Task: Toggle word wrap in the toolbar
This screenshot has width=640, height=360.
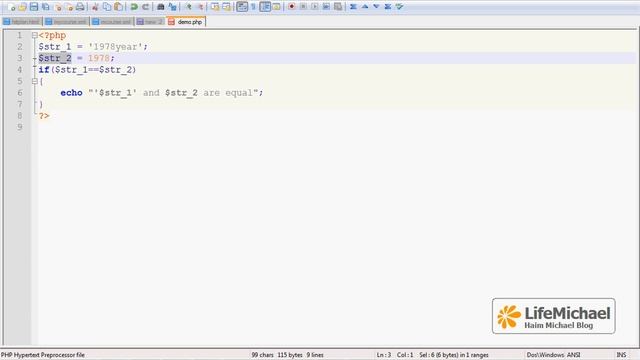Action: click(242, 7)
